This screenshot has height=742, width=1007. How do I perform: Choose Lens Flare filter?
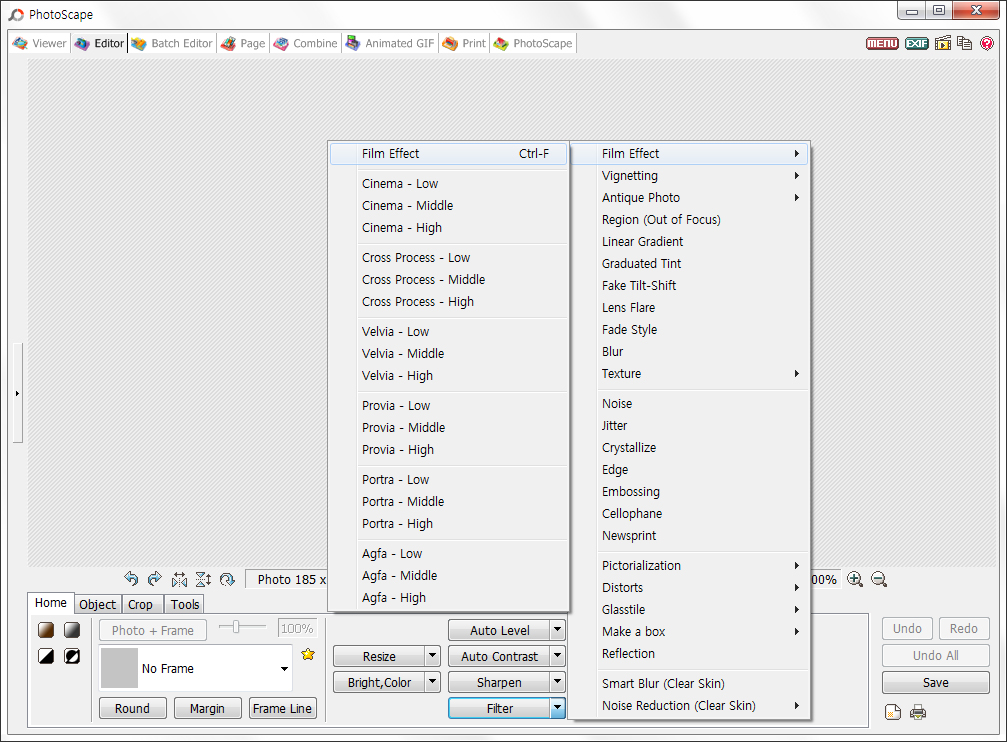689,307
